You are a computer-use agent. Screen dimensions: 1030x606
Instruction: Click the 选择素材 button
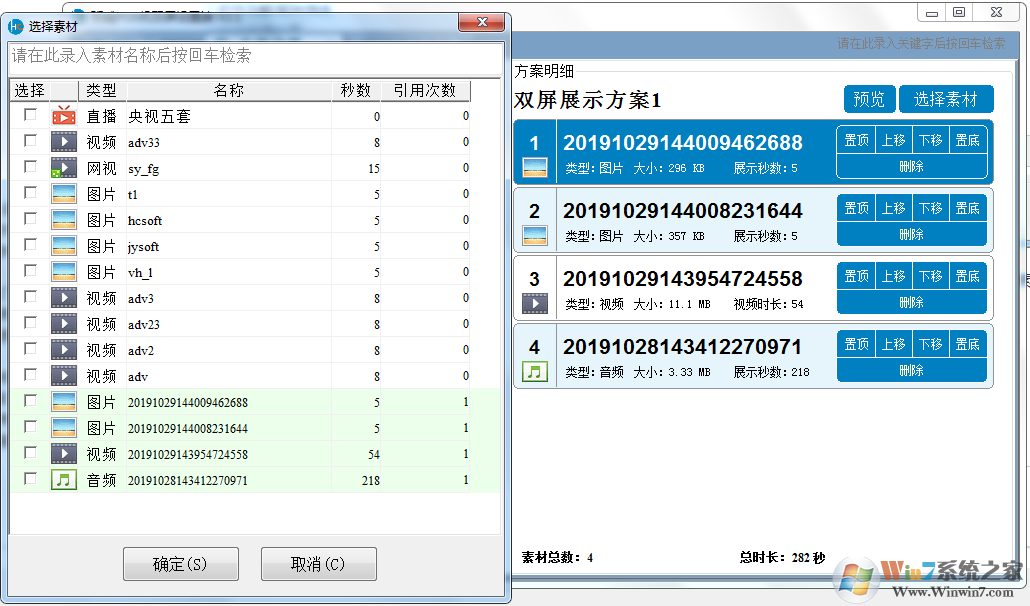point(946,99)
